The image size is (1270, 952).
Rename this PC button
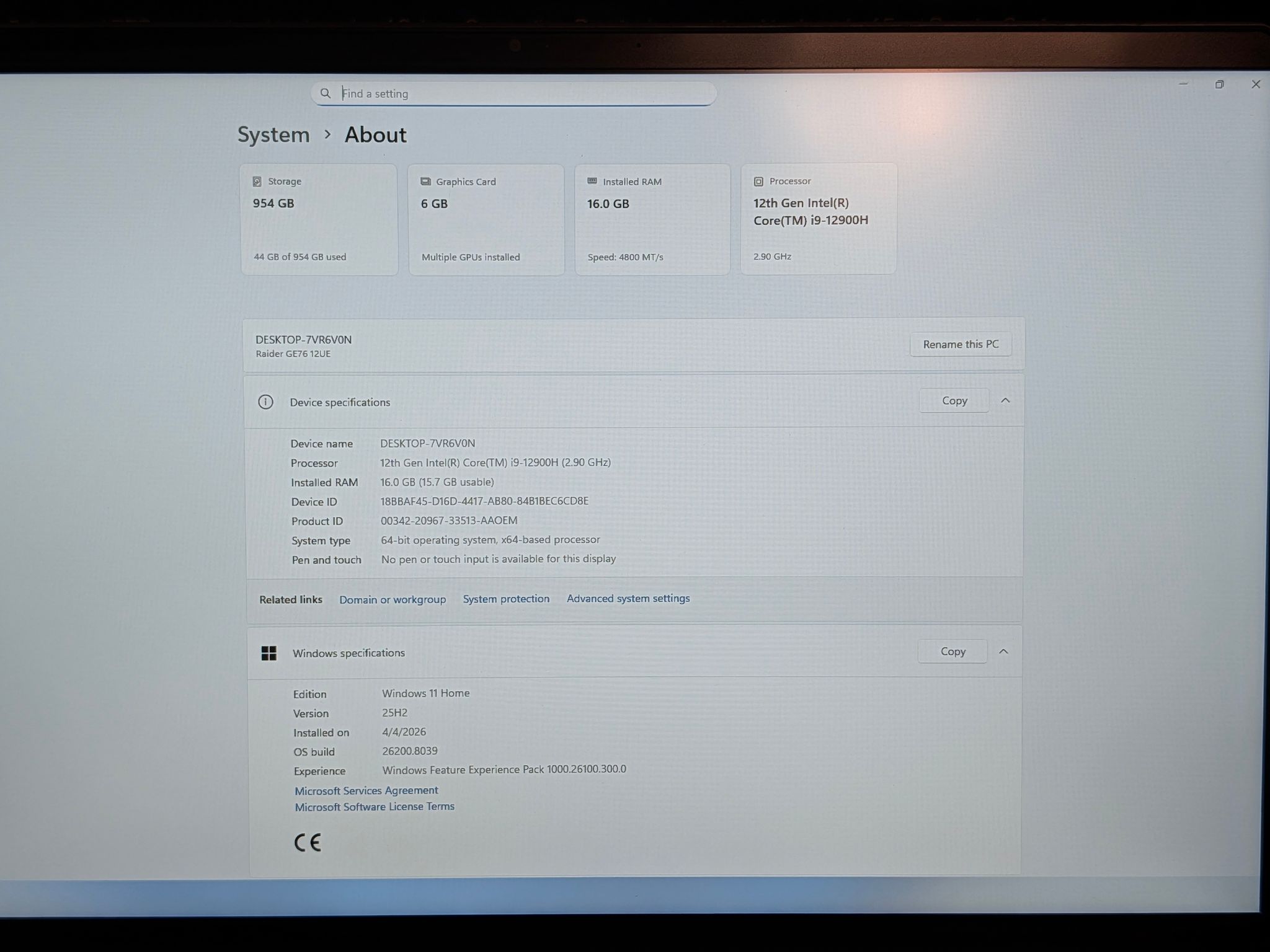tap(961, 344)
